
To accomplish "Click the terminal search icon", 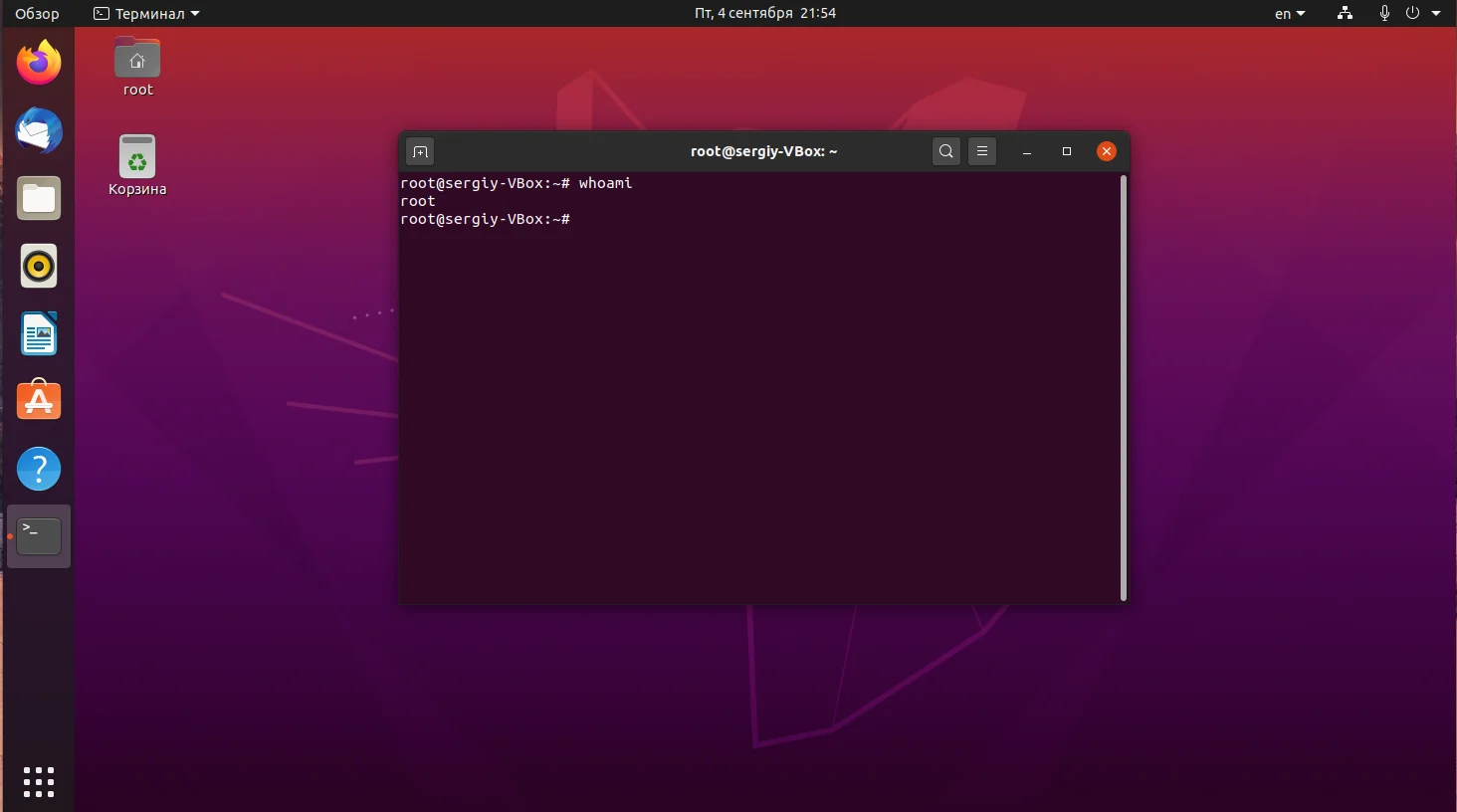I will tap(946, 151).
